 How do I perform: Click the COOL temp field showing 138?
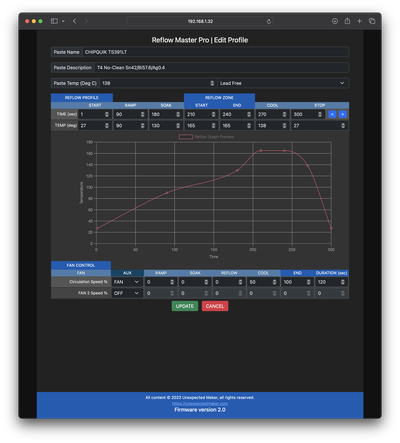(x=272, y=126)
